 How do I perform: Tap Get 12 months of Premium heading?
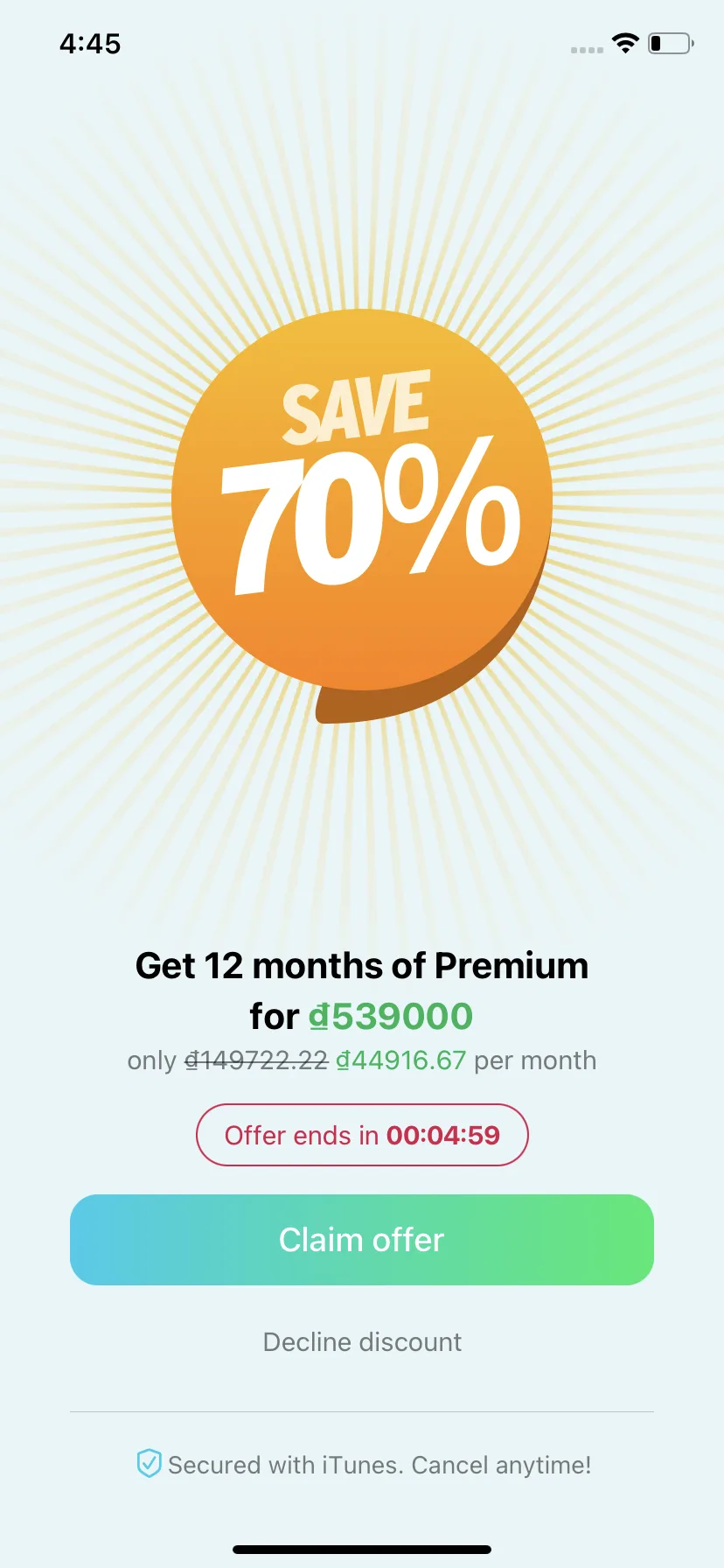click(x=362, y=966)
